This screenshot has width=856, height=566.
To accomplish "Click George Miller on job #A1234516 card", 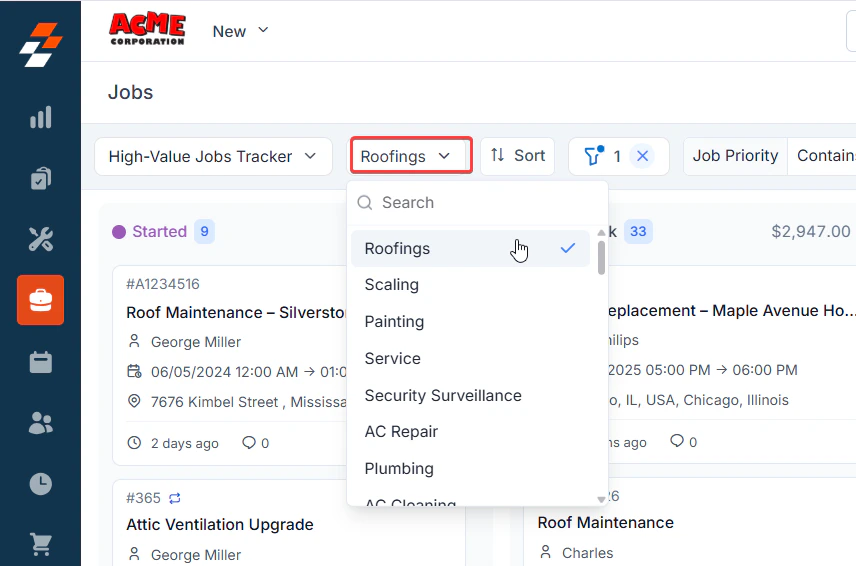I will point(195,342).
